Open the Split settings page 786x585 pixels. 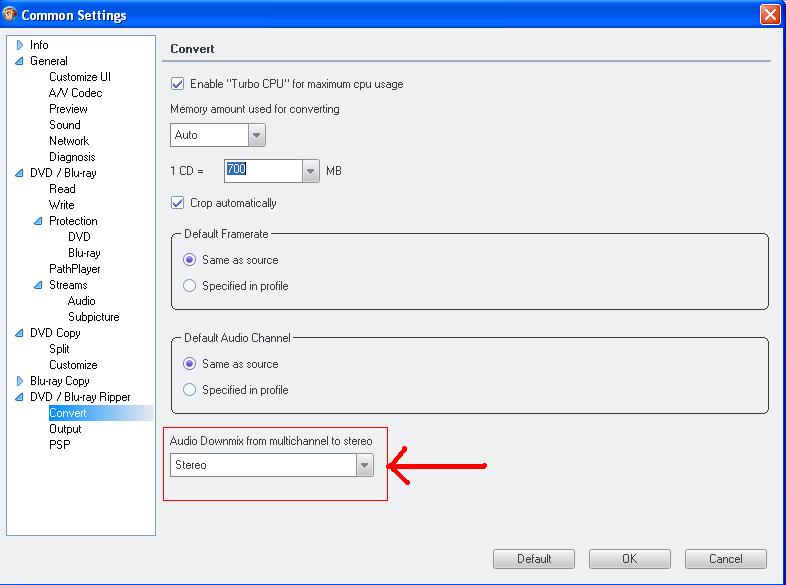pyautogui.click(x=59, y=349)
